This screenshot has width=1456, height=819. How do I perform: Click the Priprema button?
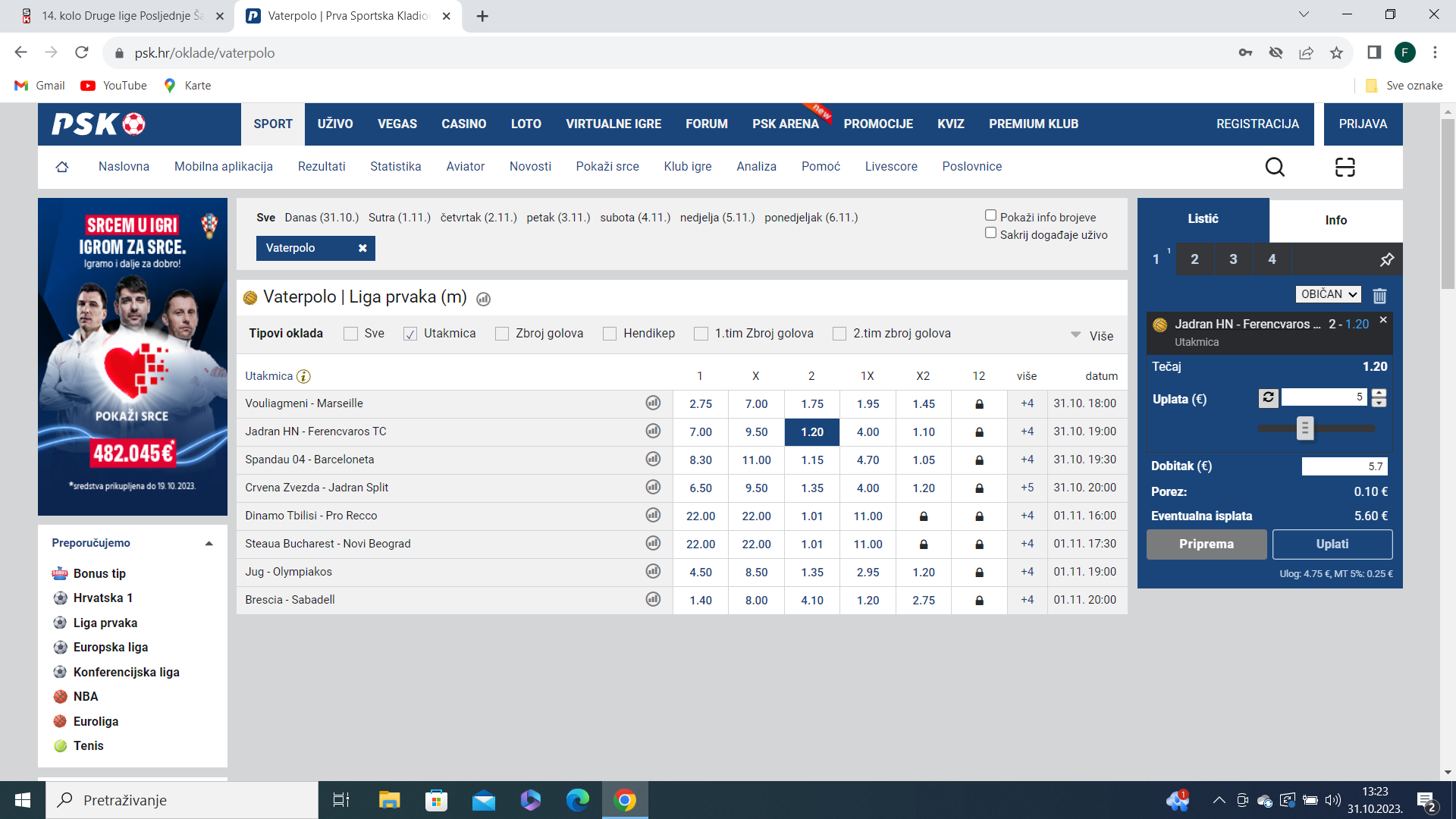point(1207,544)
